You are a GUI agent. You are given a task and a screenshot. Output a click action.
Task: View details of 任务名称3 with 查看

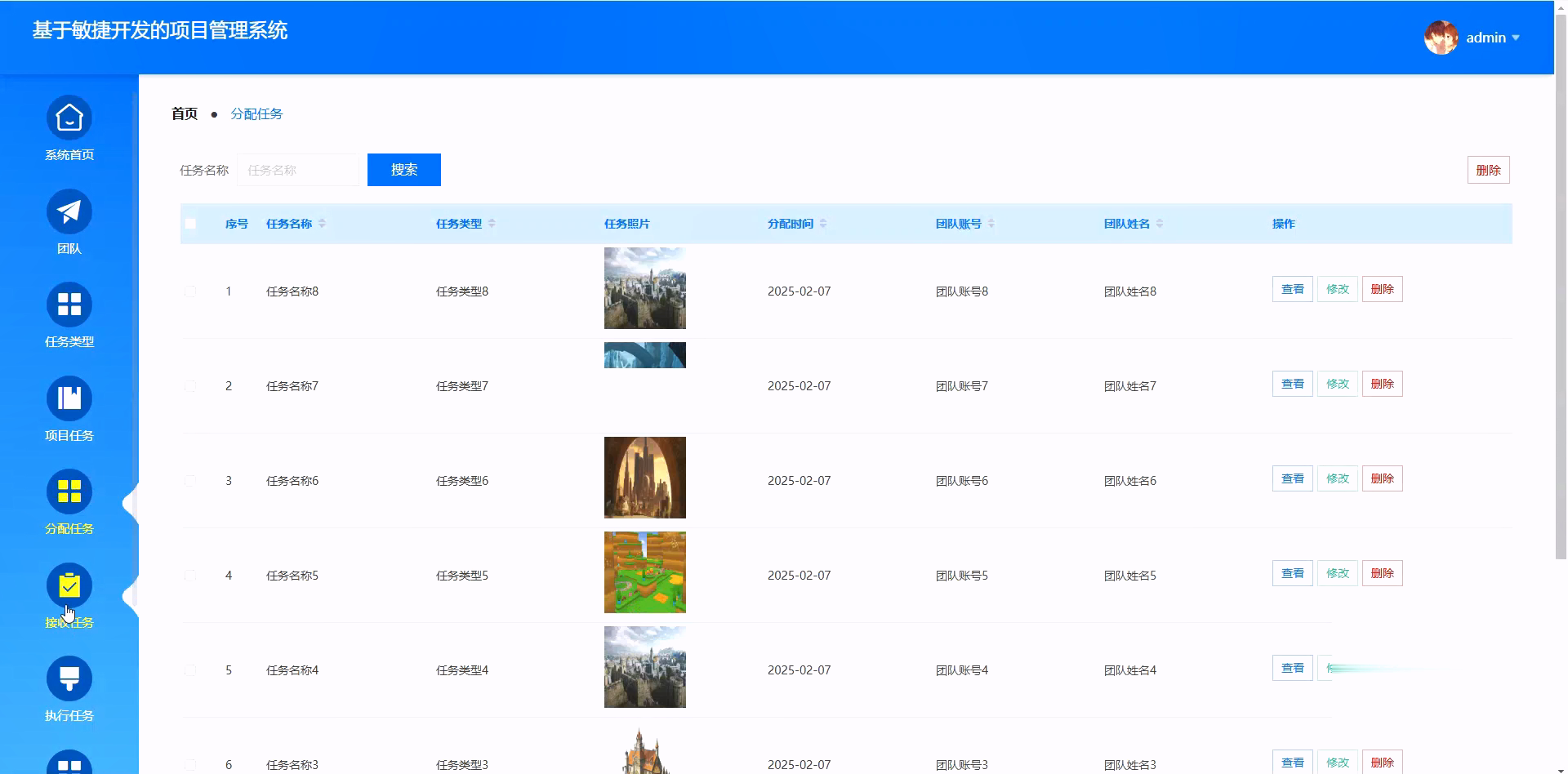click(1293, 762)
